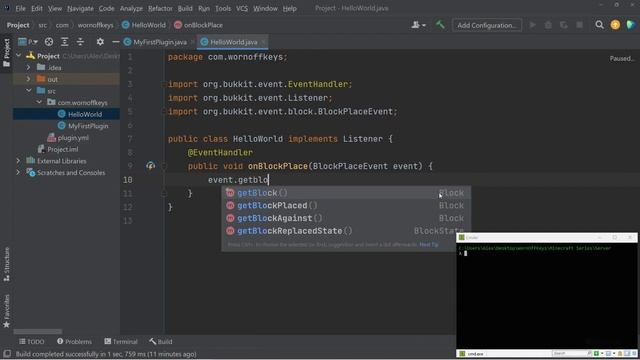This screenshot has width=640, height=360.
Task: Collapse the src folder
Action: tap(29, 91)
